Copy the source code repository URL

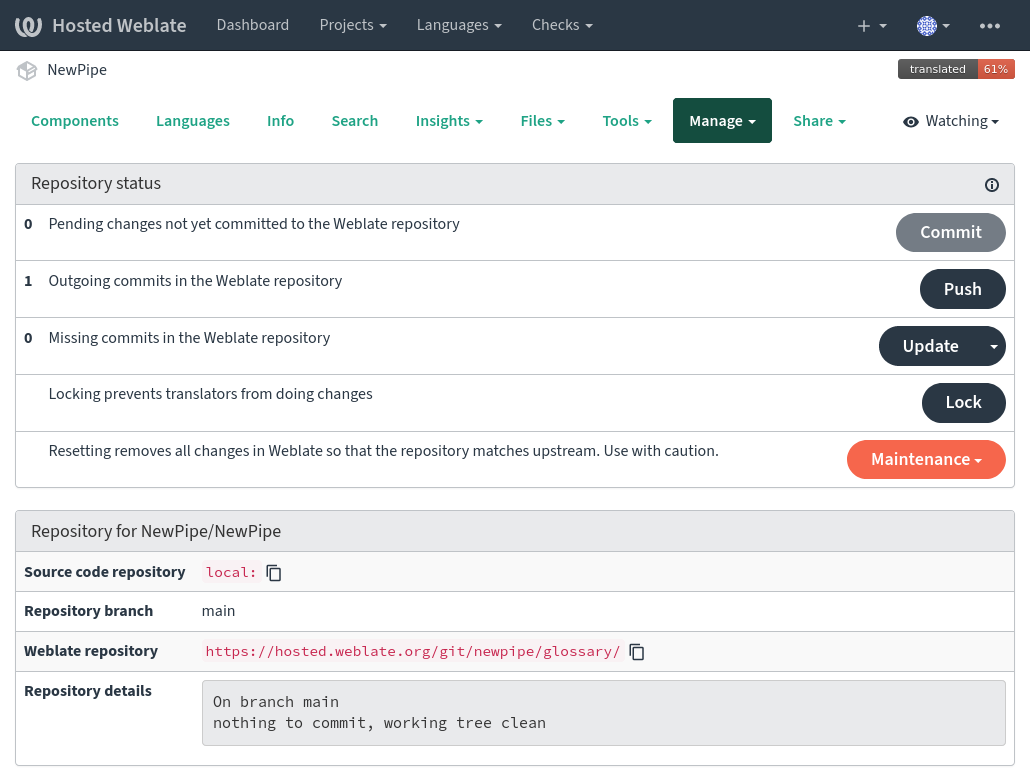(x=274, y=573)
